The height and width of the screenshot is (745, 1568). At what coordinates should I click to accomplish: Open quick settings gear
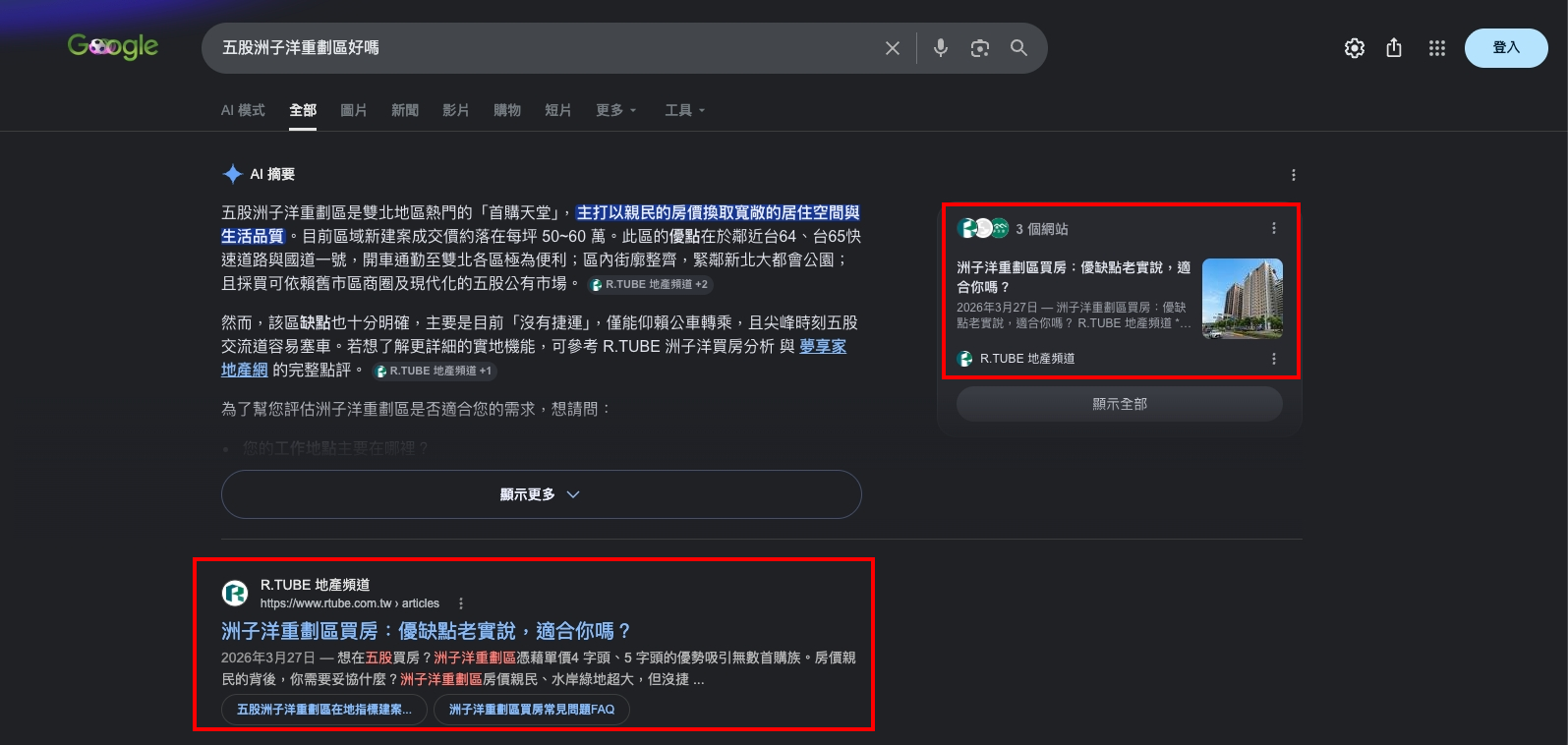1355,48
